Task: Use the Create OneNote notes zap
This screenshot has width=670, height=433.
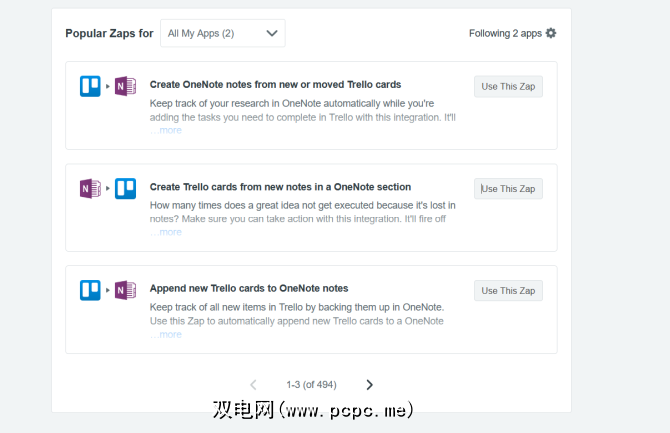Action: (x=508, y=86)
